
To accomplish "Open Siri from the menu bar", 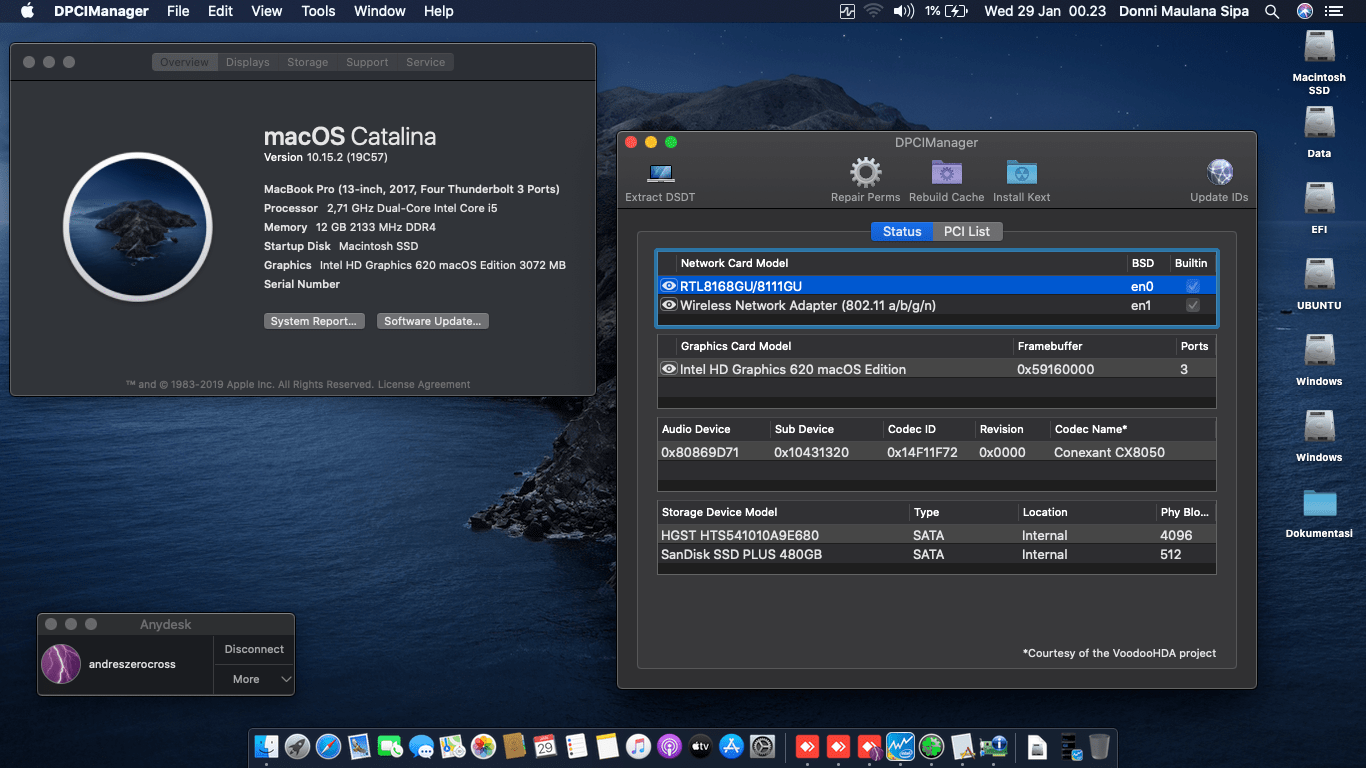I will point(1304,11).
